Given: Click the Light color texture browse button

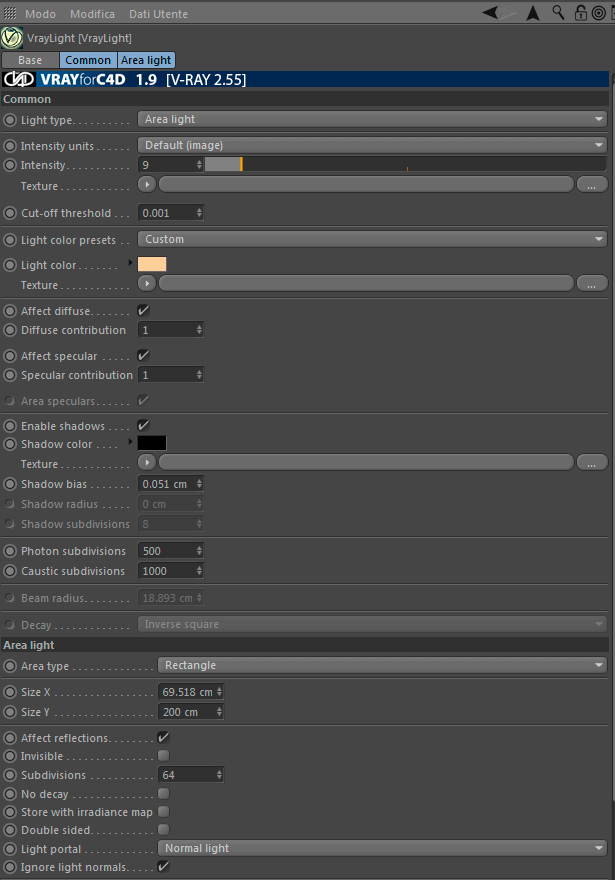Looking at the screenshot, I should point(591,283).
